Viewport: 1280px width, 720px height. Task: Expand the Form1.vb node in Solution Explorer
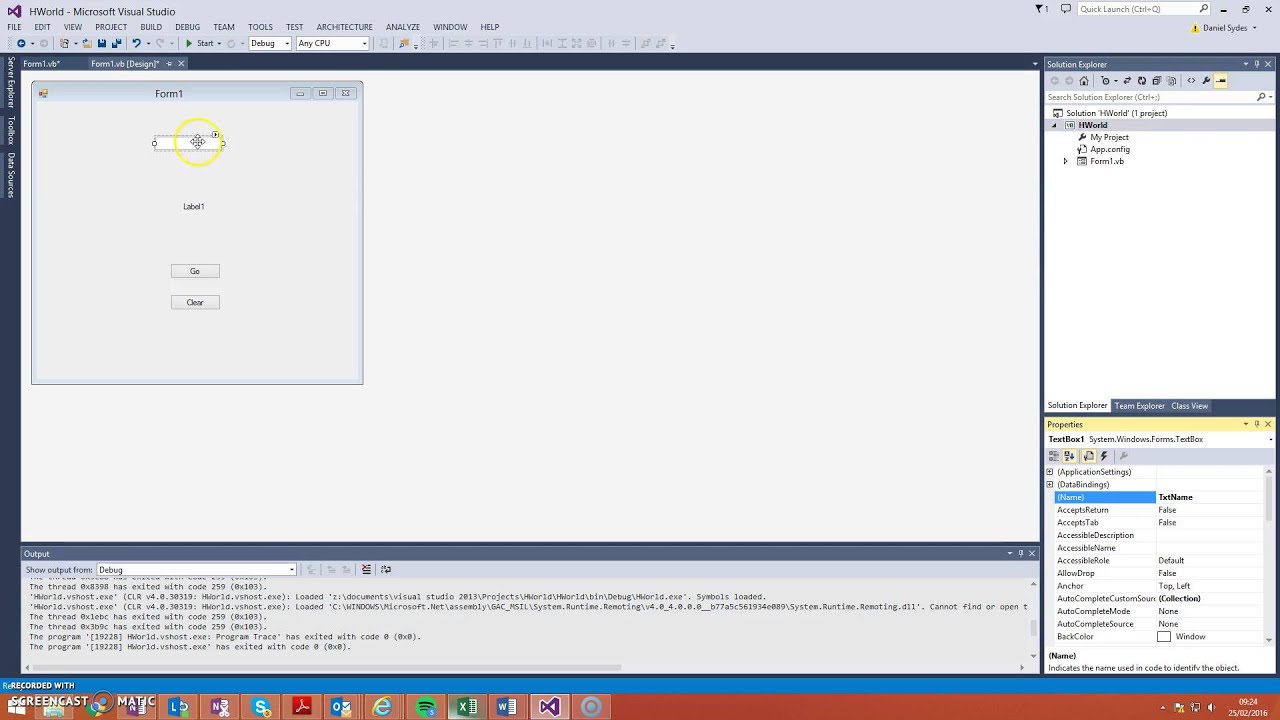tap(1065, 161)
